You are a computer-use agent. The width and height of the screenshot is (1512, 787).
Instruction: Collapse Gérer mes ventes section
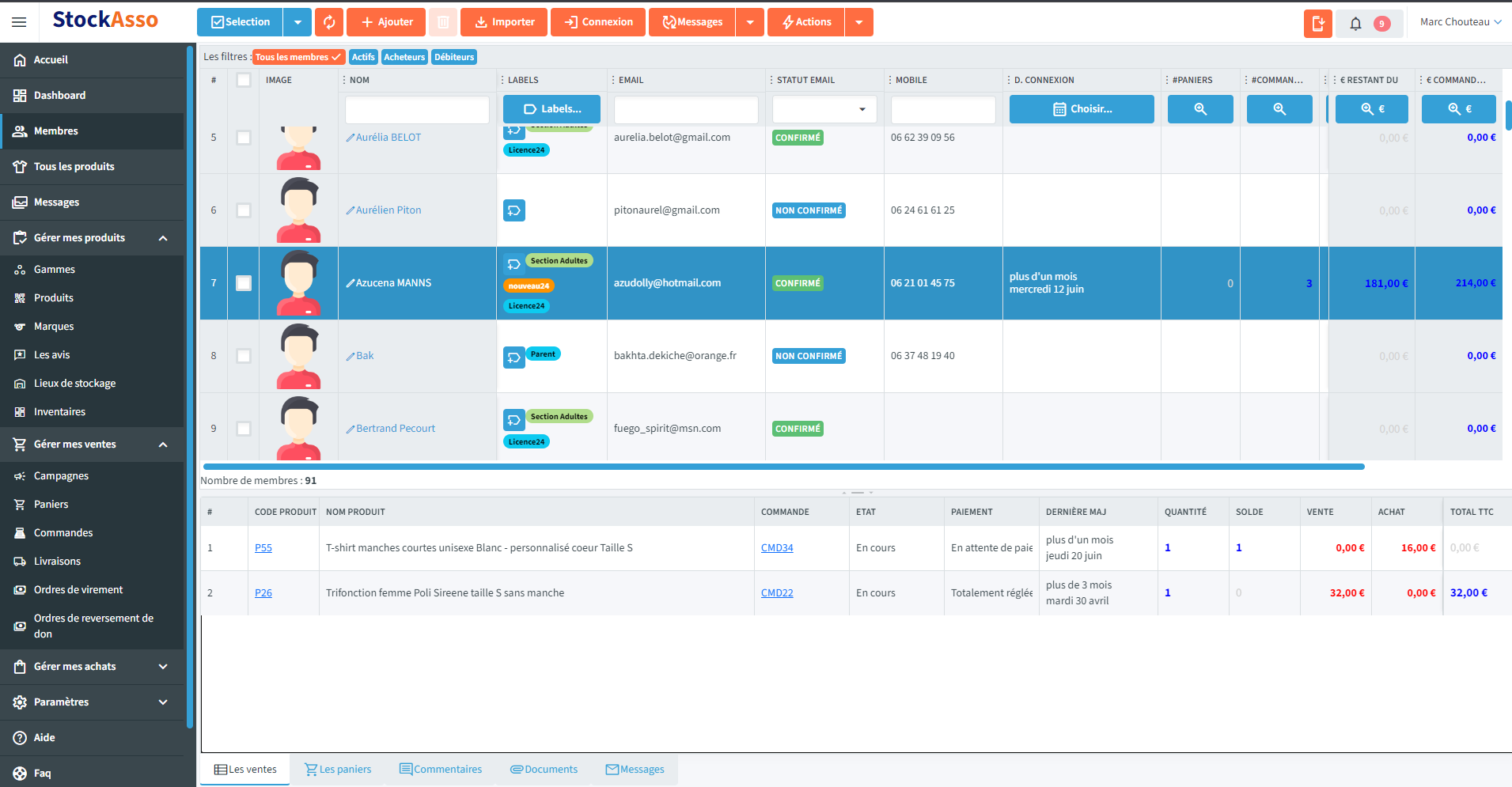(x=163, y=445)
